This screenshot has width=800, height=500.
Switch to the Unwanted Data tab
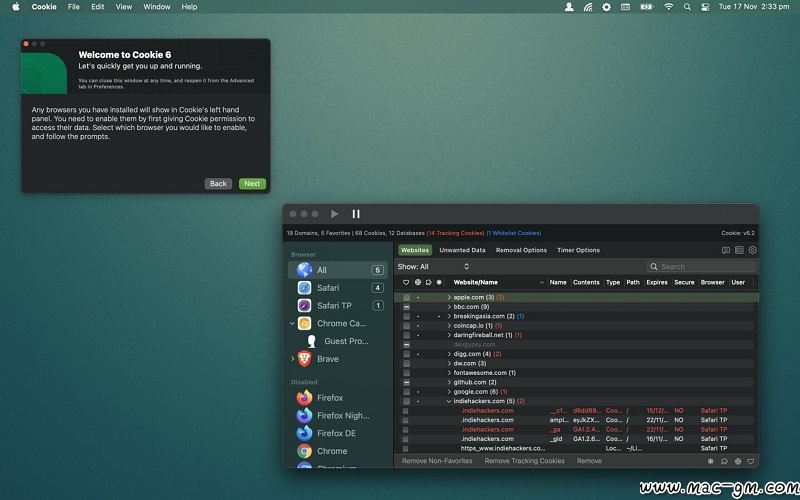click(x=462, y=250)
